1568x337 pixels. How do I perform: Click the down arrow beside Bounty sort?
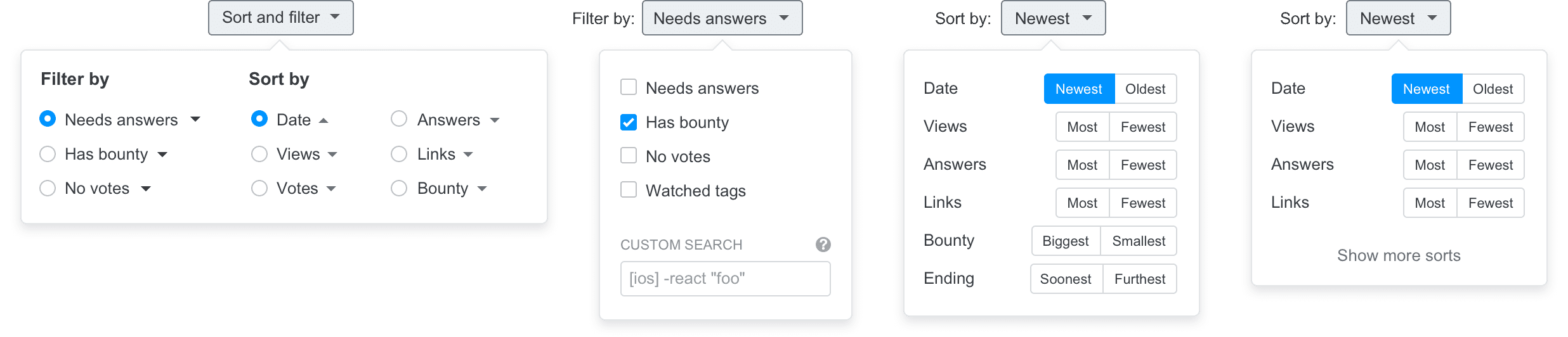pyautogui.click(x=482, y=189)
